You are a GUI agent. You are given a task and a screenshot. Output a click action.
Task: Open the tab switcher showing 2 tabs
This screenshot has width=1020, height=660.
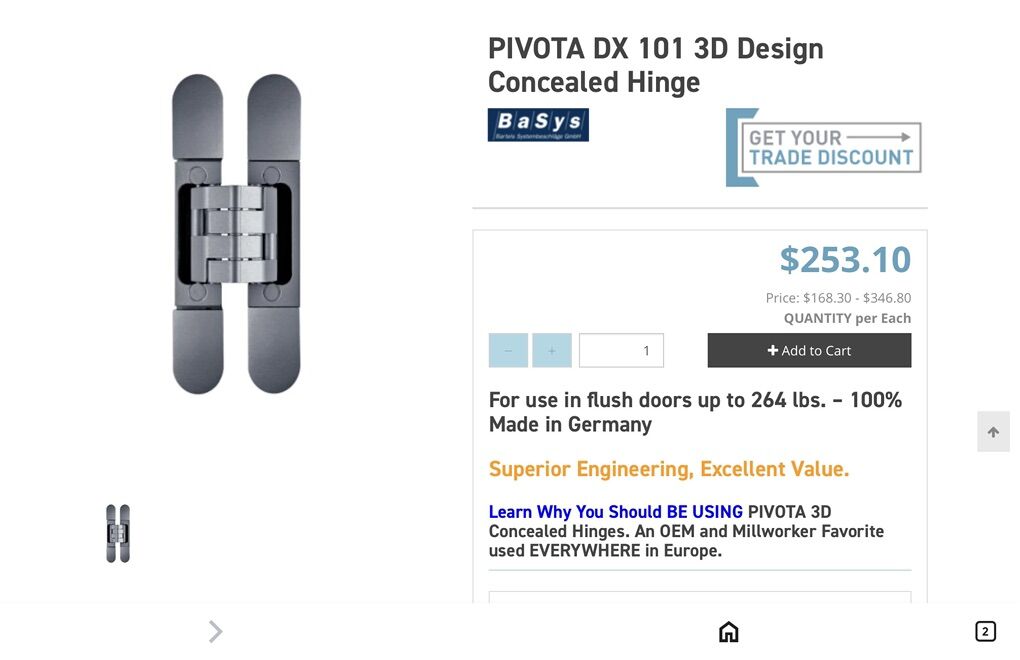point(985,631)
